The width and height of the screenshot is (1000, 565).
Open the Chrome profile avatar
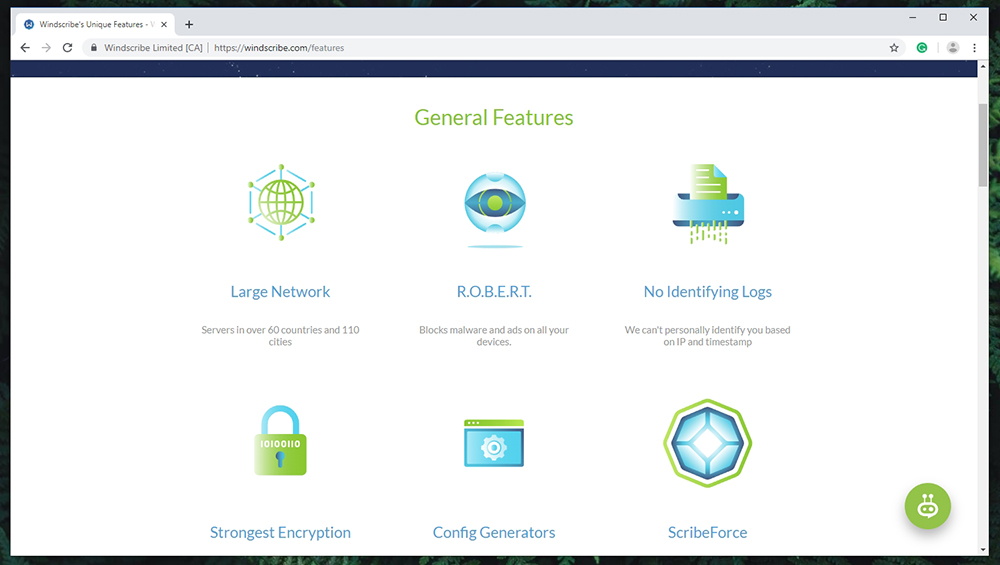pyautogui.click(x=953, y=48)
